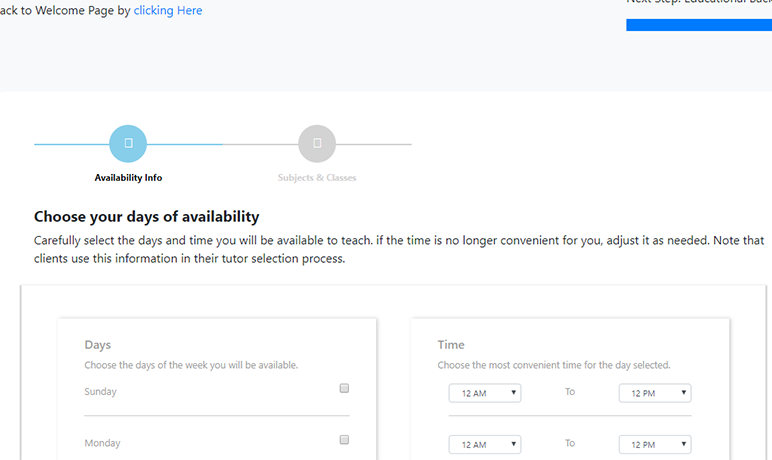772x460 pixels.
Task: Switch to the Subjects & Classes step label
Action: coord(317,178)
